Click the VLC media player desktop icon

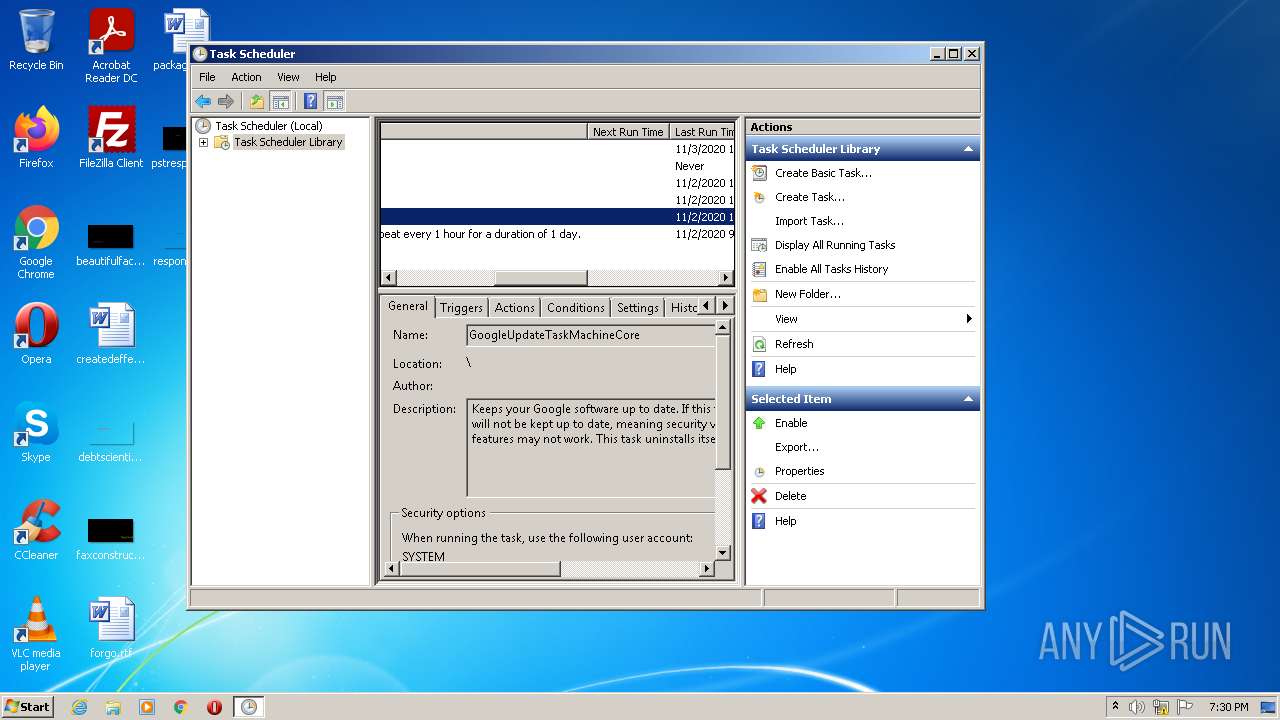36,634
